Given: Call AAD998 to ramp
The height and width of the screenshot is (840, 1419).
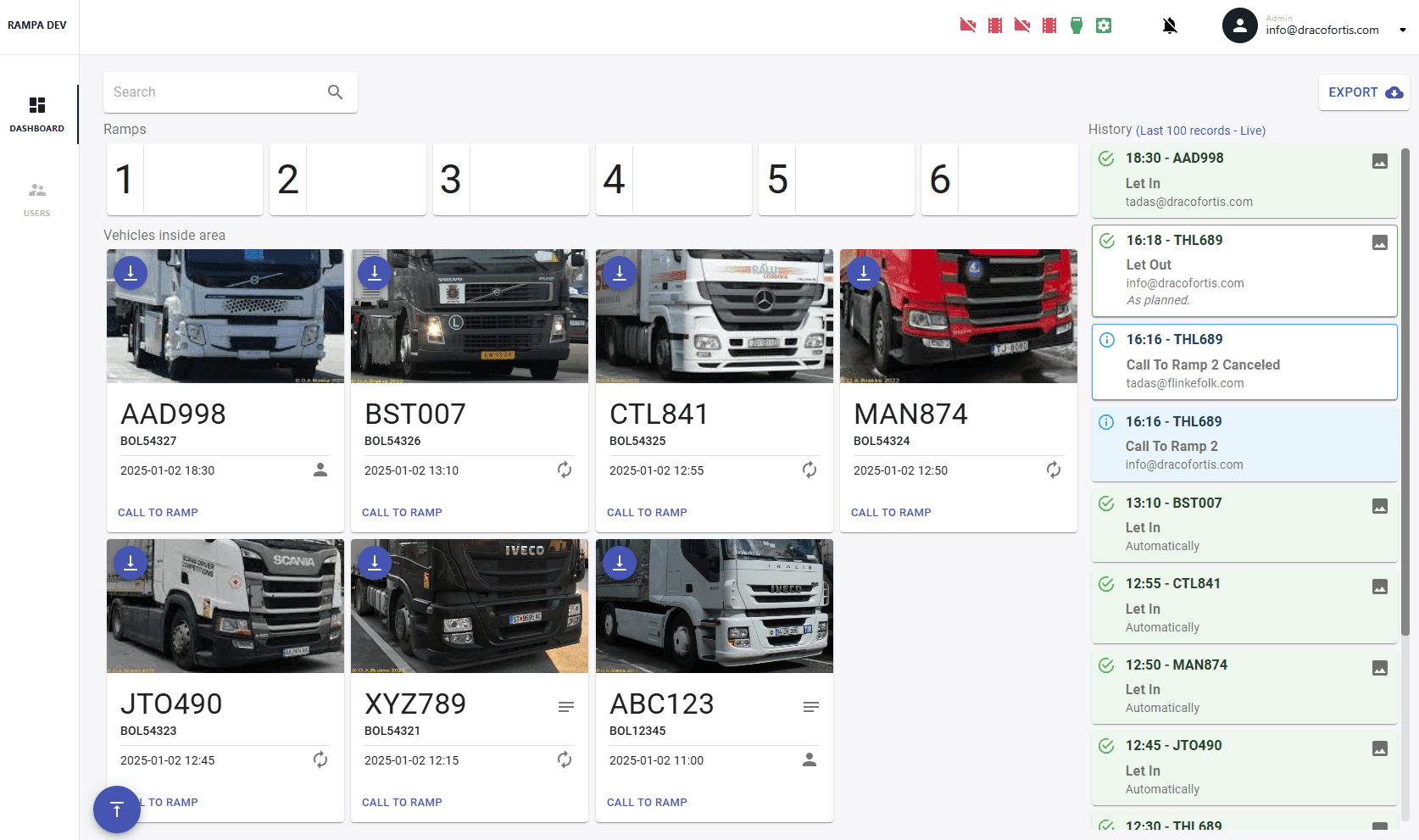Looking at the screenshot, I should pos(158,513).
